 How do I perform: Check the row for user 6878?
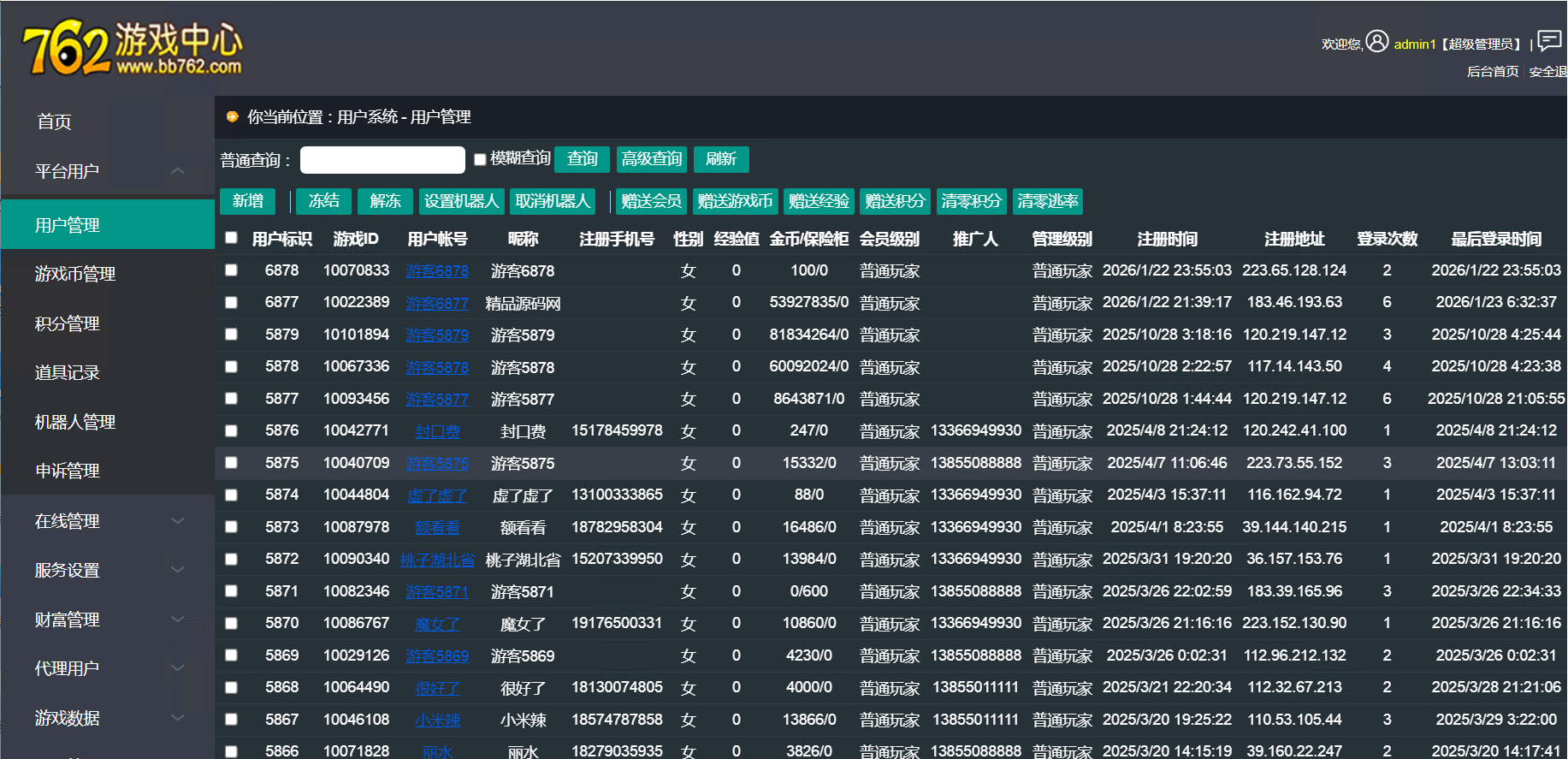[231, 270]
